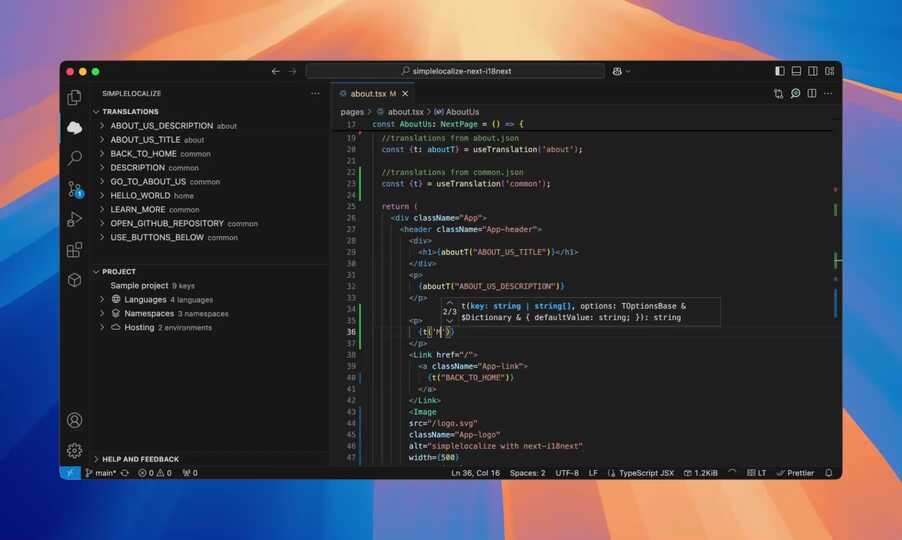Open the Extensions view
902x540 pixels.
point(74,250)
